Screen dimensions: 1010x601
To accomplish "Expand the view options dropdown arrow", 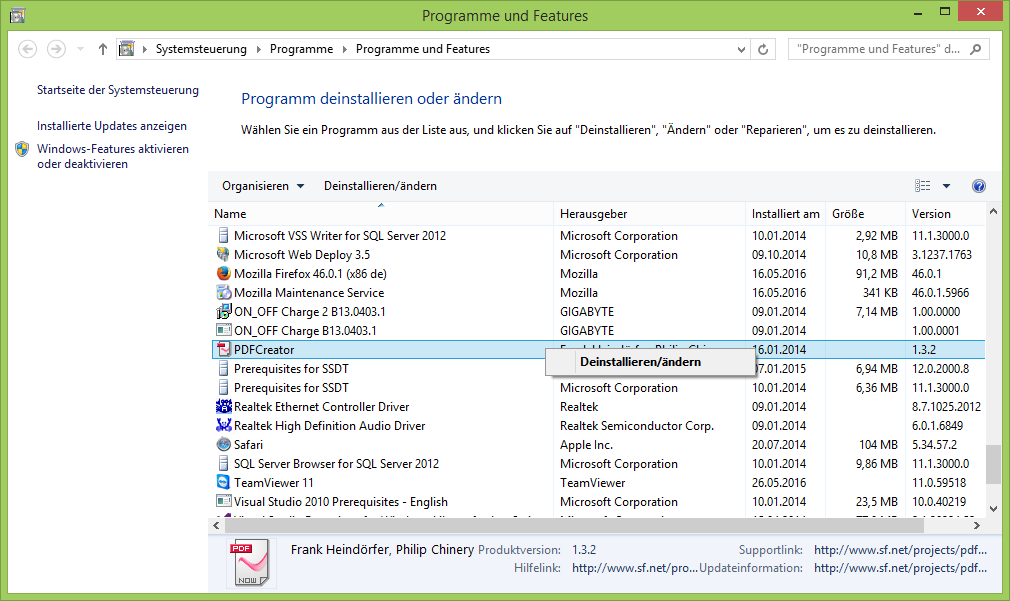I will pos(946,186).
